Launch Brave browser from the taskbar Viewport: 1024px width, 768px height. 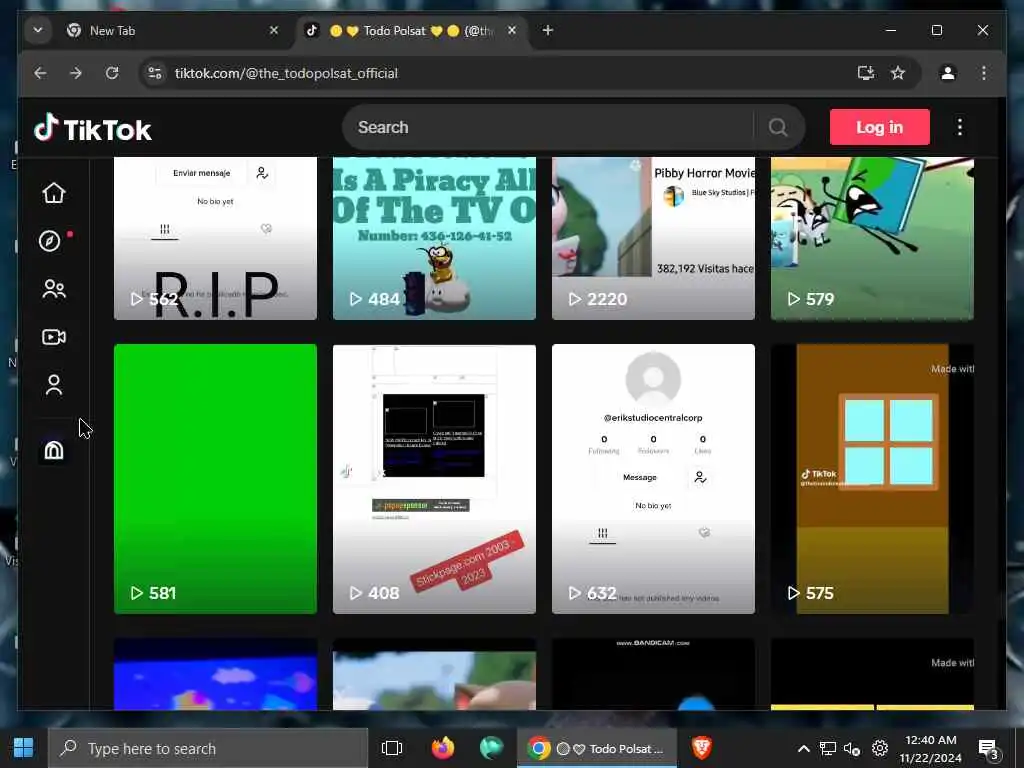702,748
